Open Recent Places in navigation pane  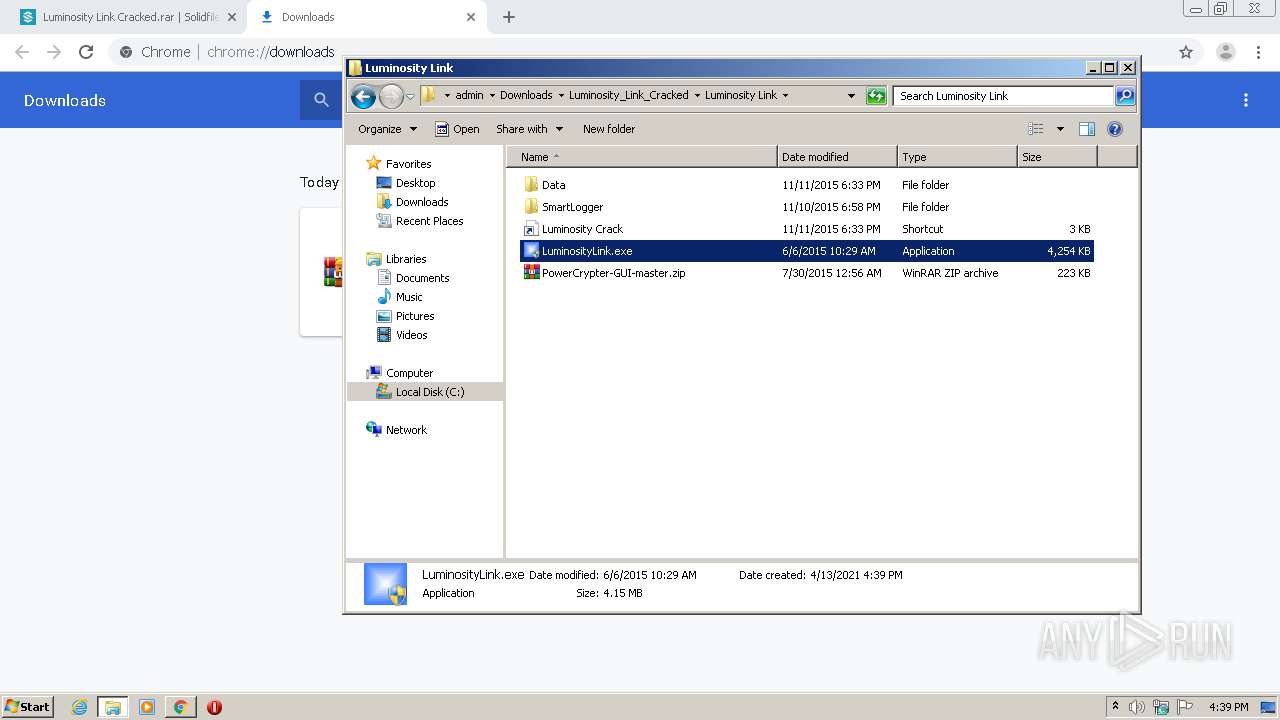420,221
